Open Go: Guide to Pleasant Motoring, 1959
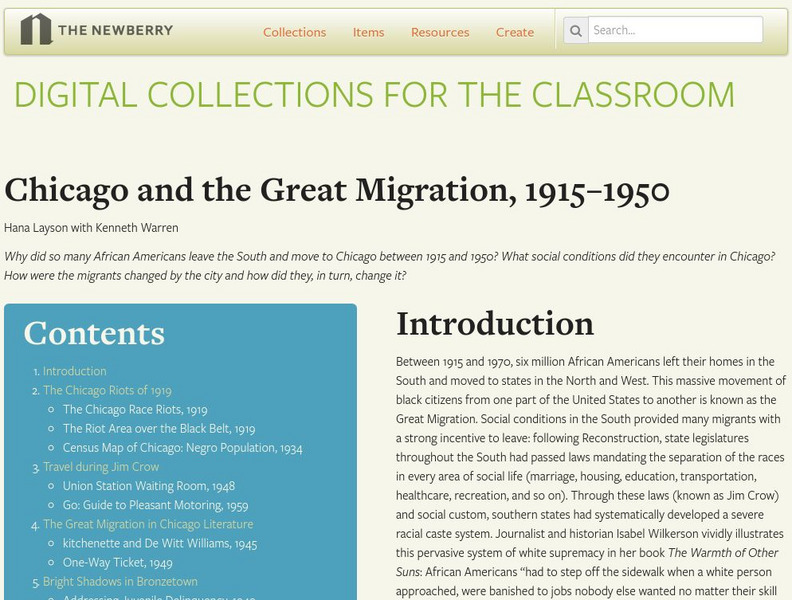792x600 pixels. coord(155,505)
